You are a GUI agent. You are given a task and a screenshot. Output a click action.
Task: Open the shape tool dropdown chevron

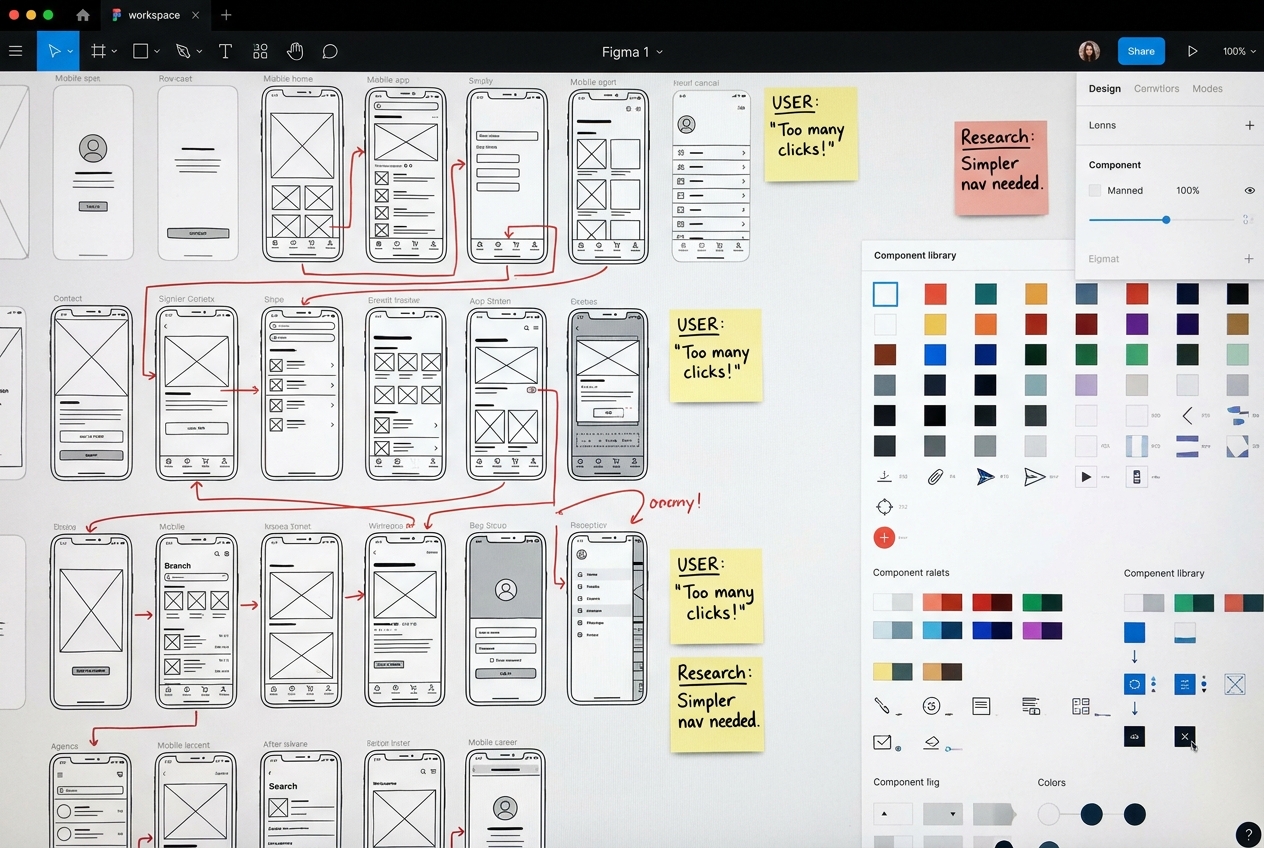tap(157, 52)
